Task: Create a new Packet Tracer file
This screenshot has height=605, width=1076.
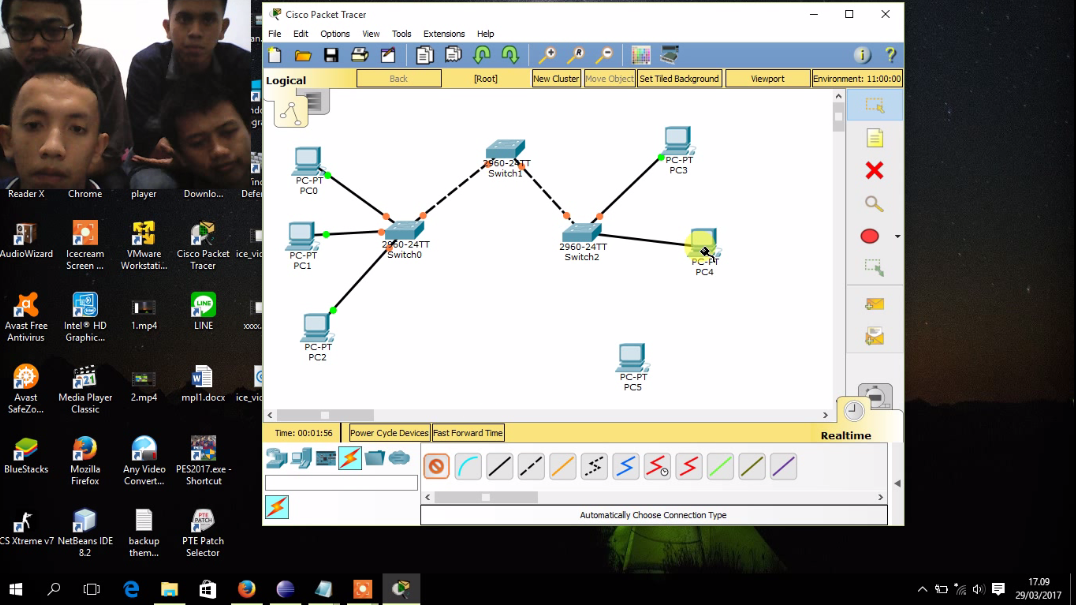Action: [x=275, y=55]
